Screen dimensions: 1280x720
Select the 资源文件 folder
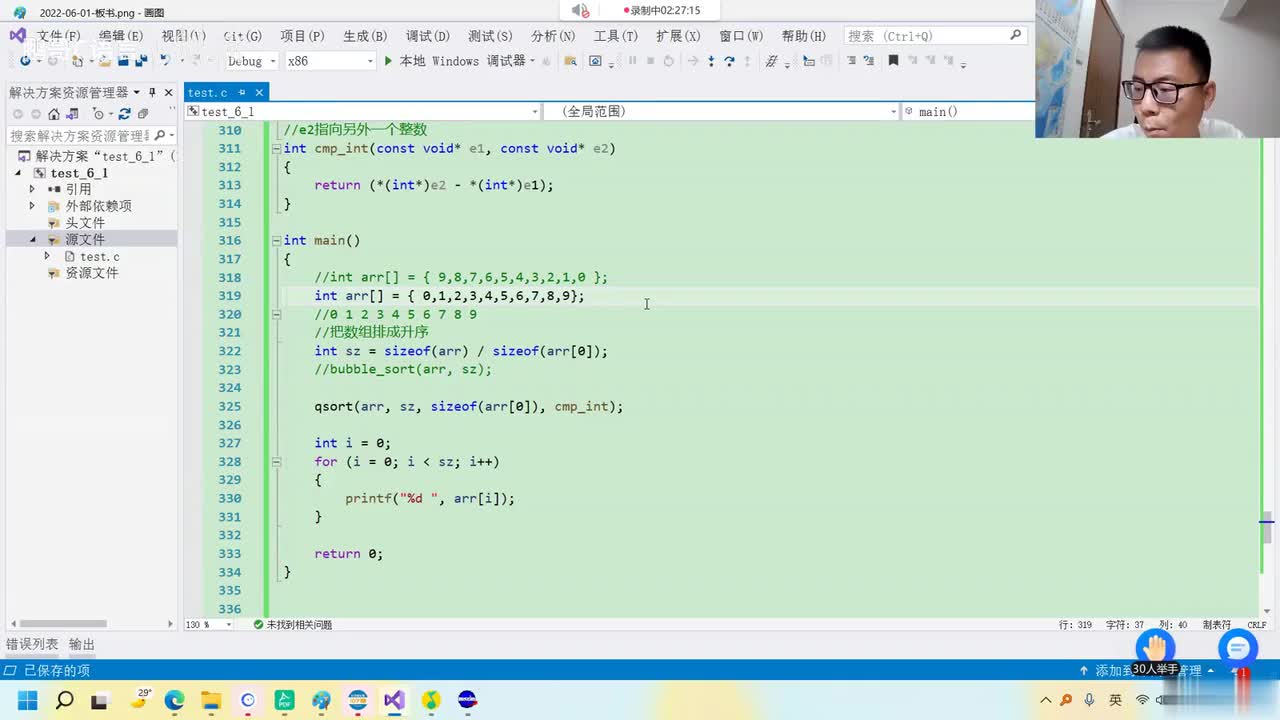(x=92, y=273)
